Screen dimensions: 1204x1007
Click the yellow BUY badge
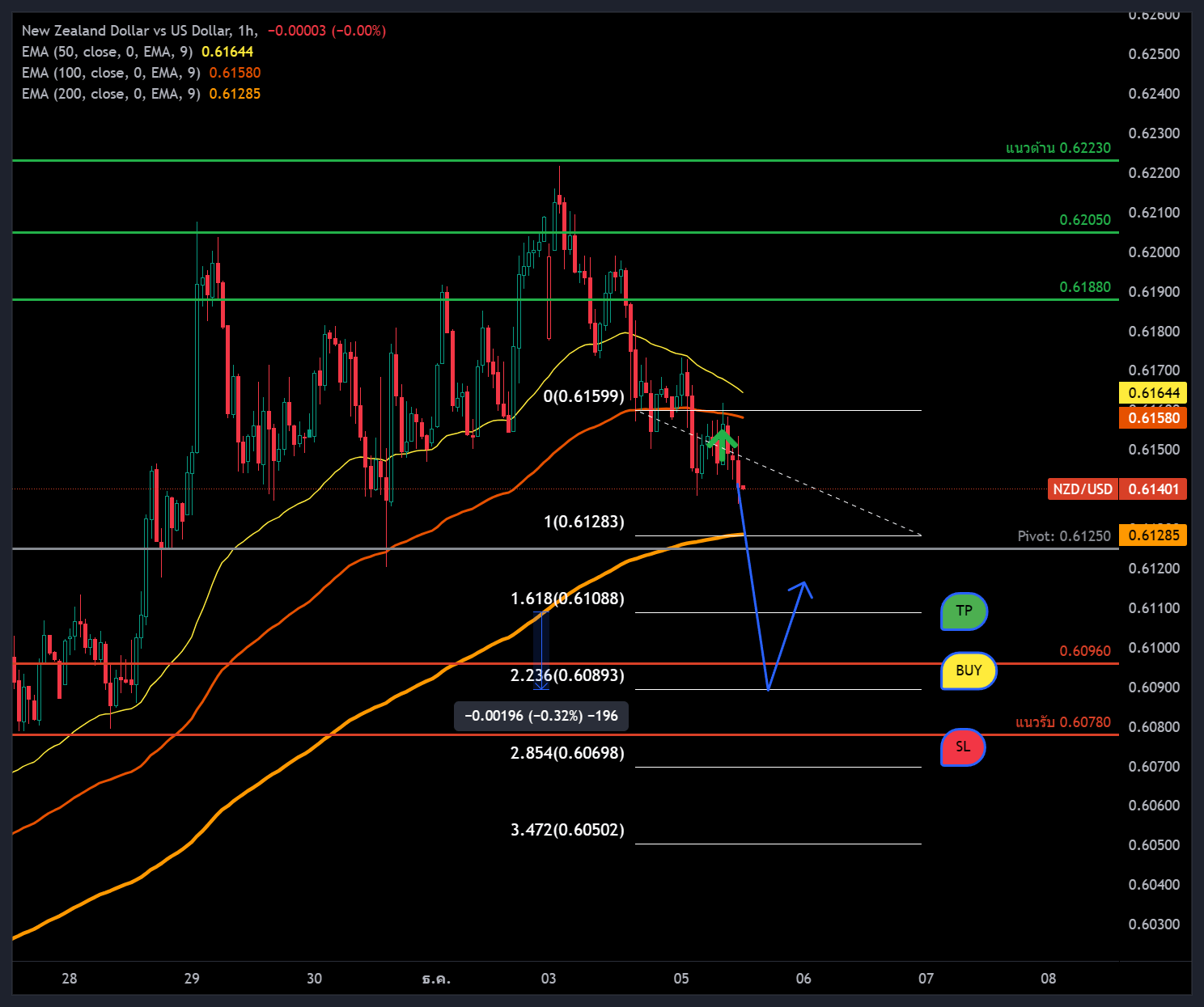click(968, 670)
